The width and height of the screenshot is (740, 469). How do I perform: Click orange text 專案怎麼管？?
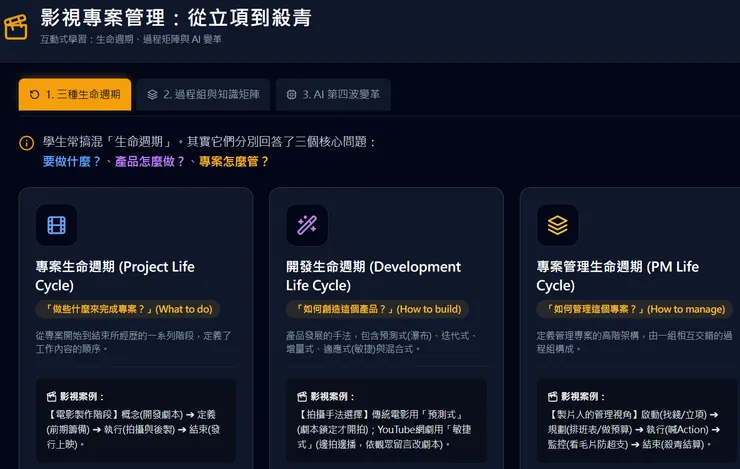pyautogui.click(x=234, y=161)
